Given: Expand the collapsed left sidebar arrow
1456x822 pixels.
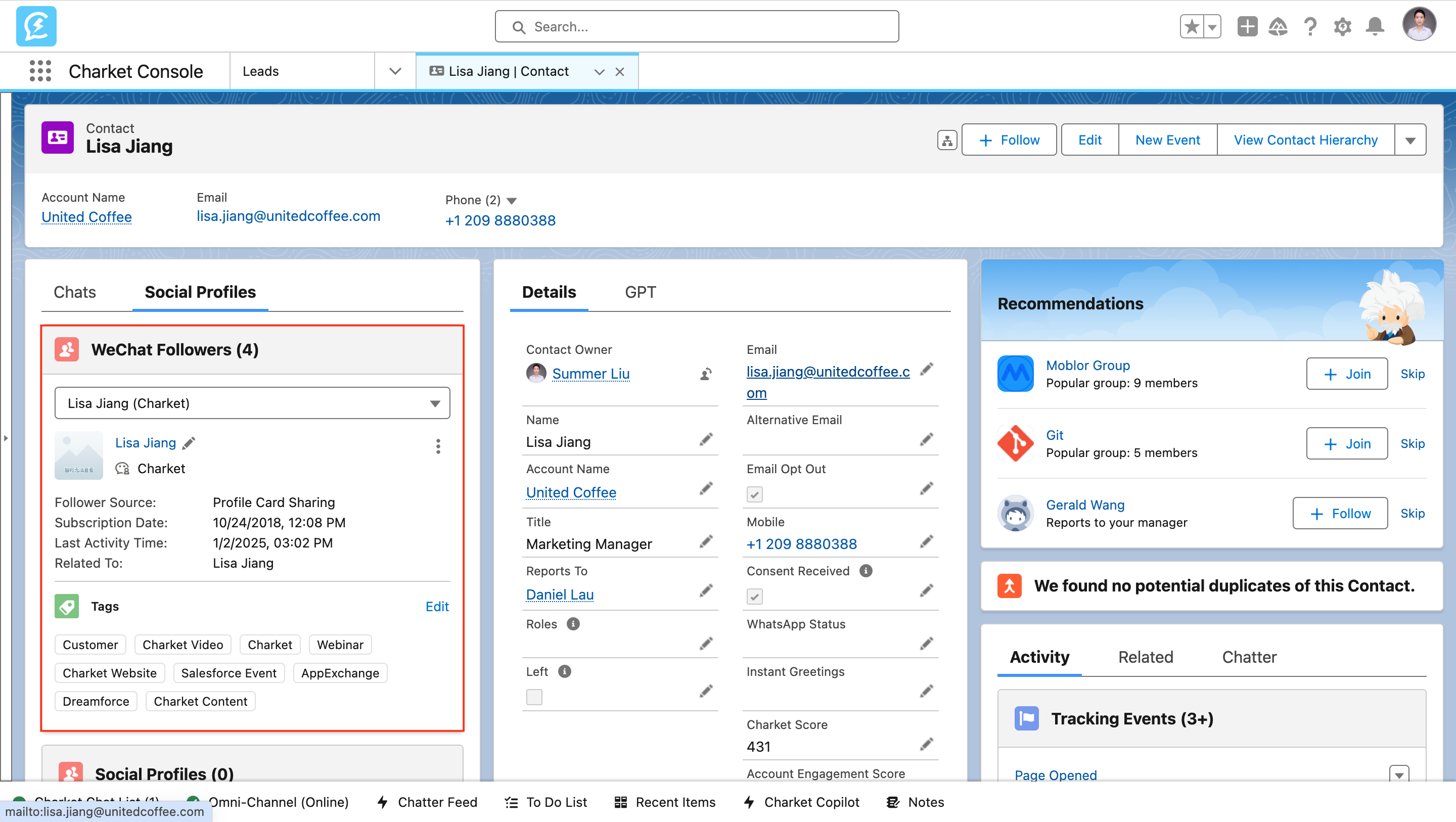Looking at the screenshot, I should click(6, 438).
